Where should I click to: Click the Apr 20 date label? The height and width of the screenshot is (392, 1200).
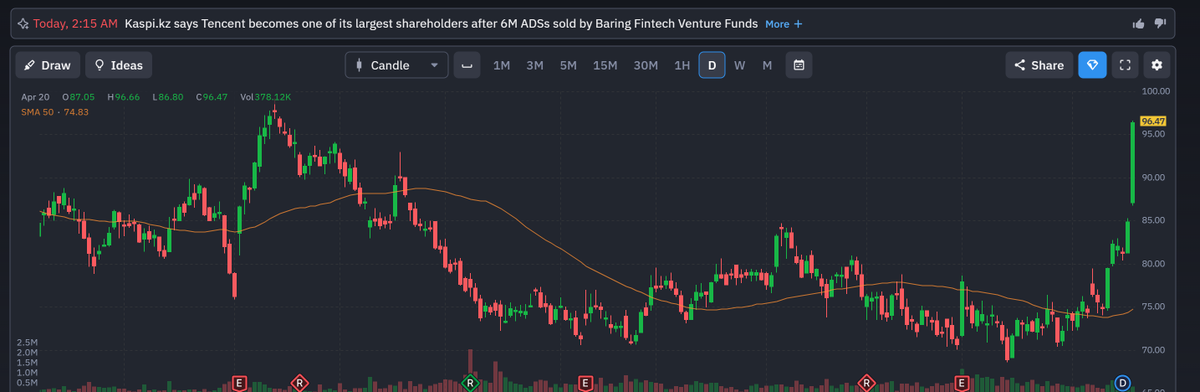[36, 97]
